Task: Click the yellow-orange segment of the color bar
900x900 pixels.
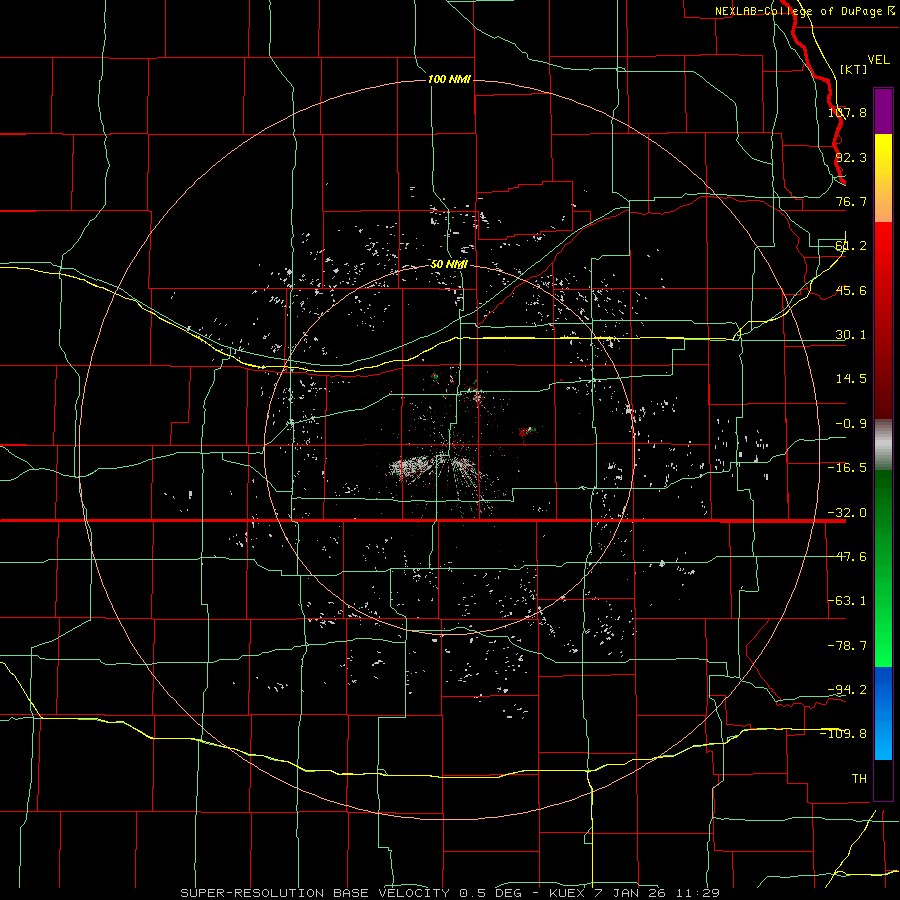Action: pos(883,178)
